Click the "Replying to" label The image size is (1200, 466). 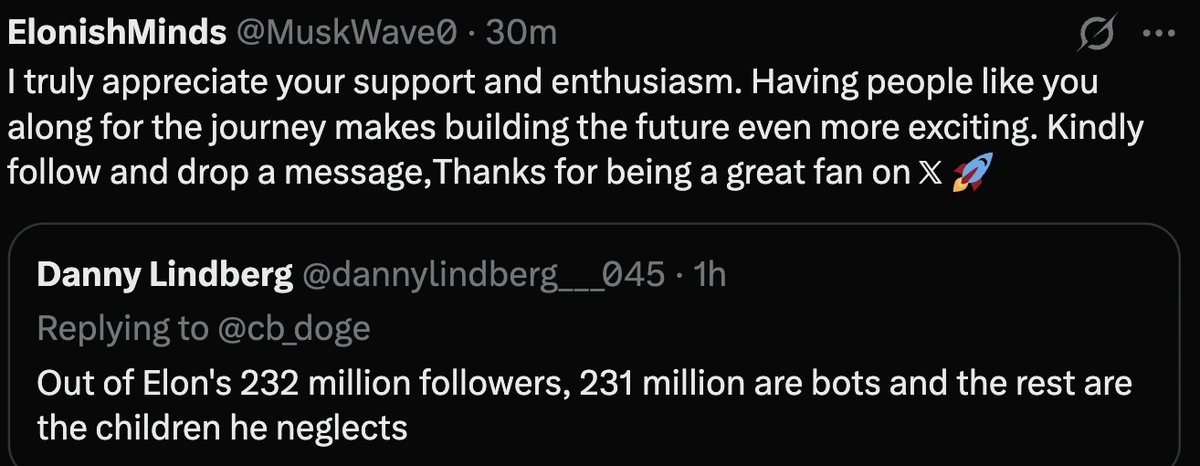(120, 328)
